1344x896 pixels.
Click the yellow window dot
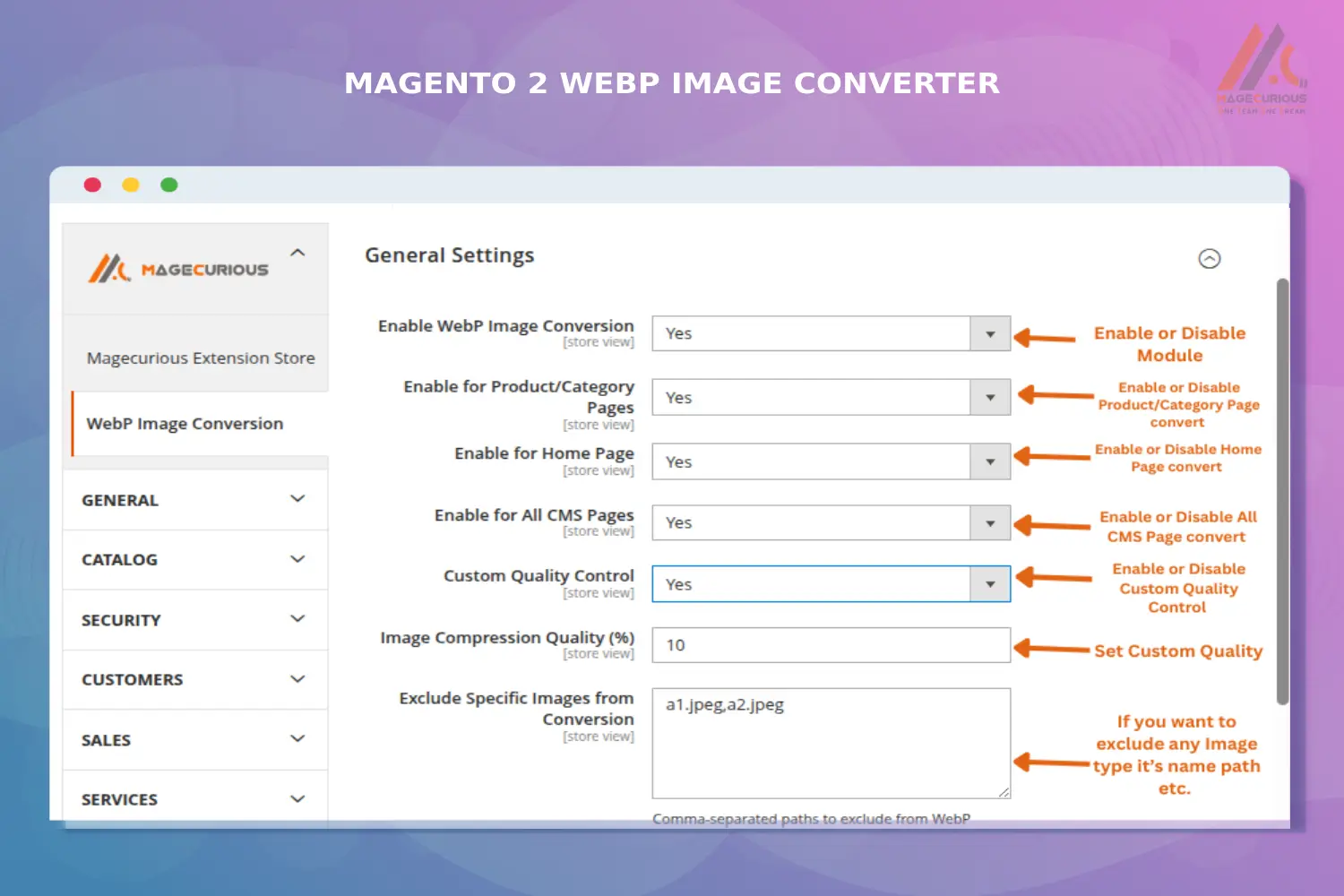(x=131, y=185)
